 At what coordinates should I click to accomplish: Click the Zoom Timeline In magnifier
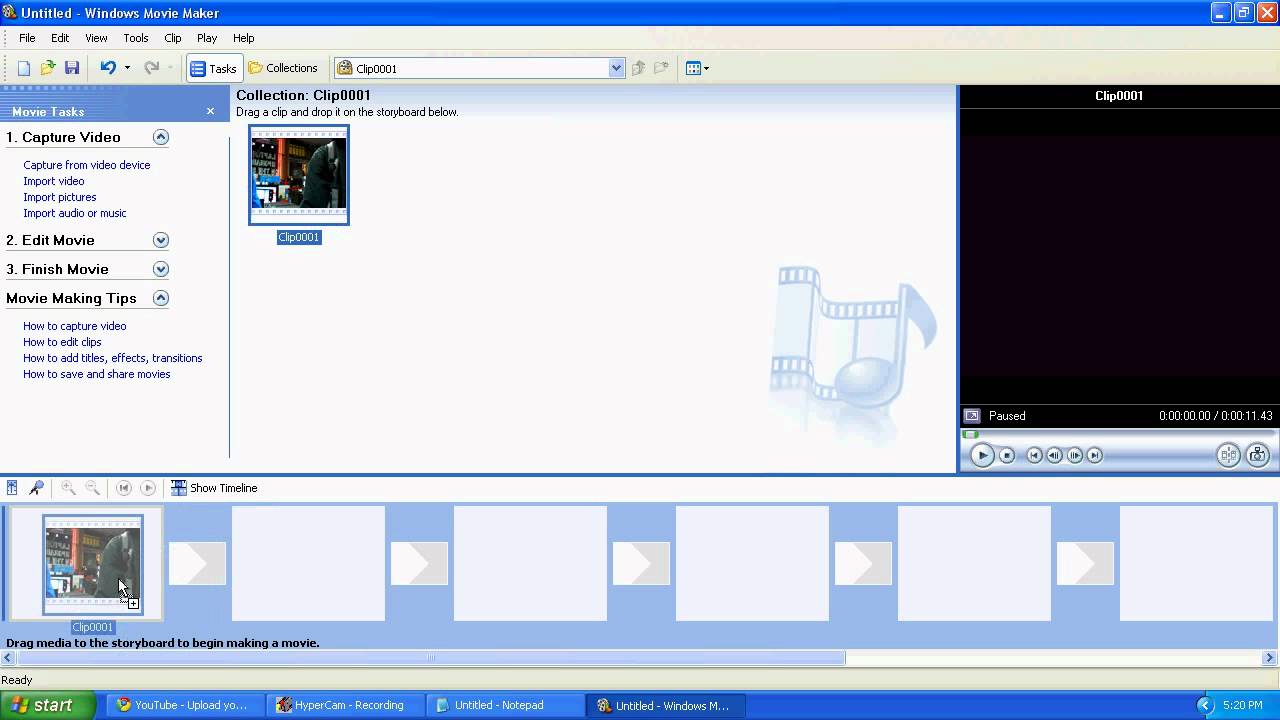pos(68,488)
